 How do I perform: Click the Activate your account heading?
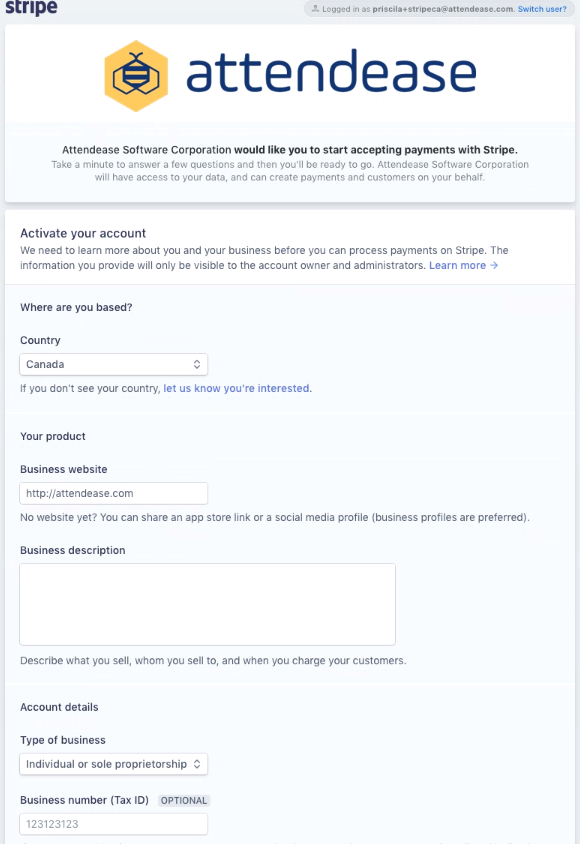[83, 233]
